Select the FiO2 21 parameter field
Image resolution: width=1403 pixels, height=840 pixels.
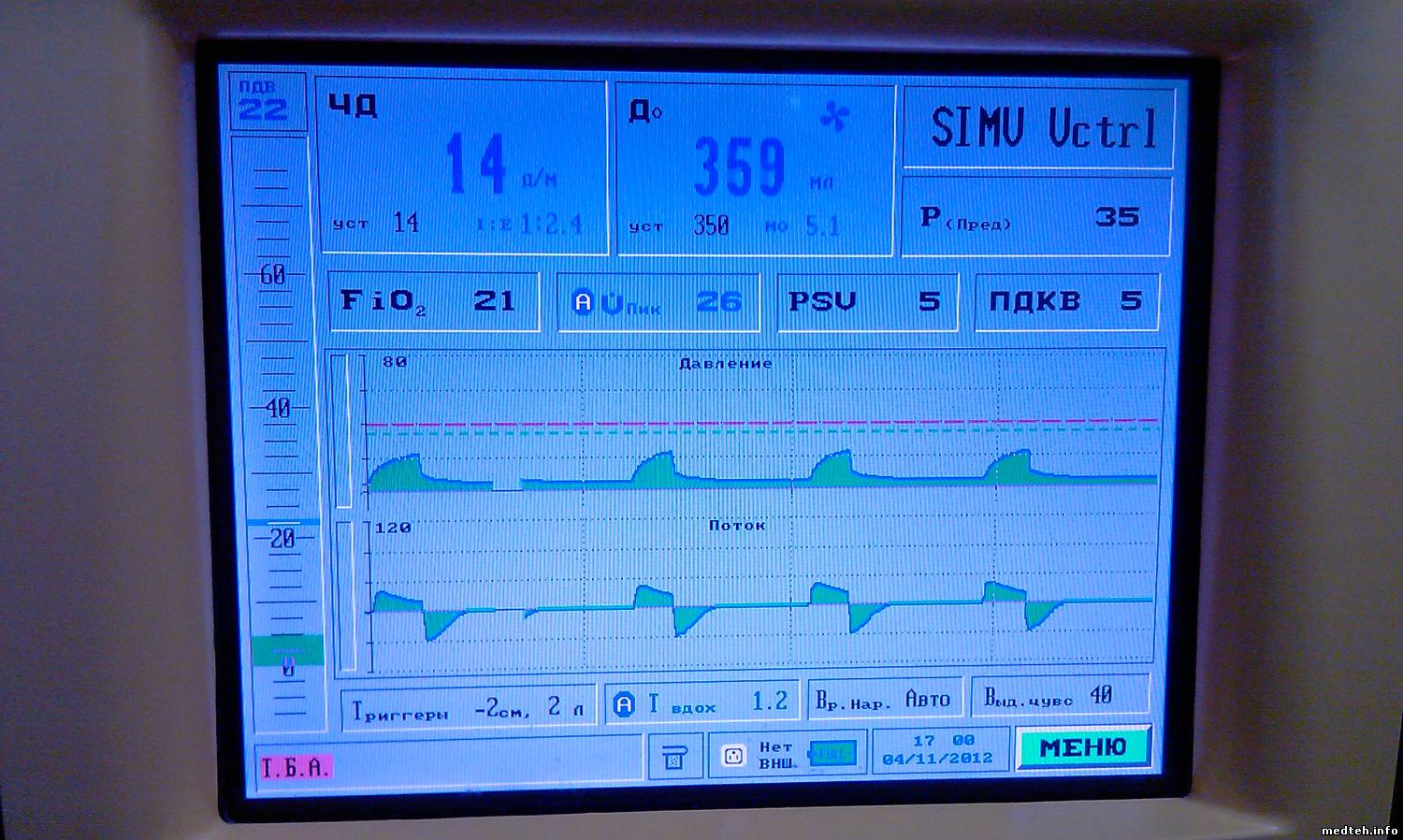point(432,301)
